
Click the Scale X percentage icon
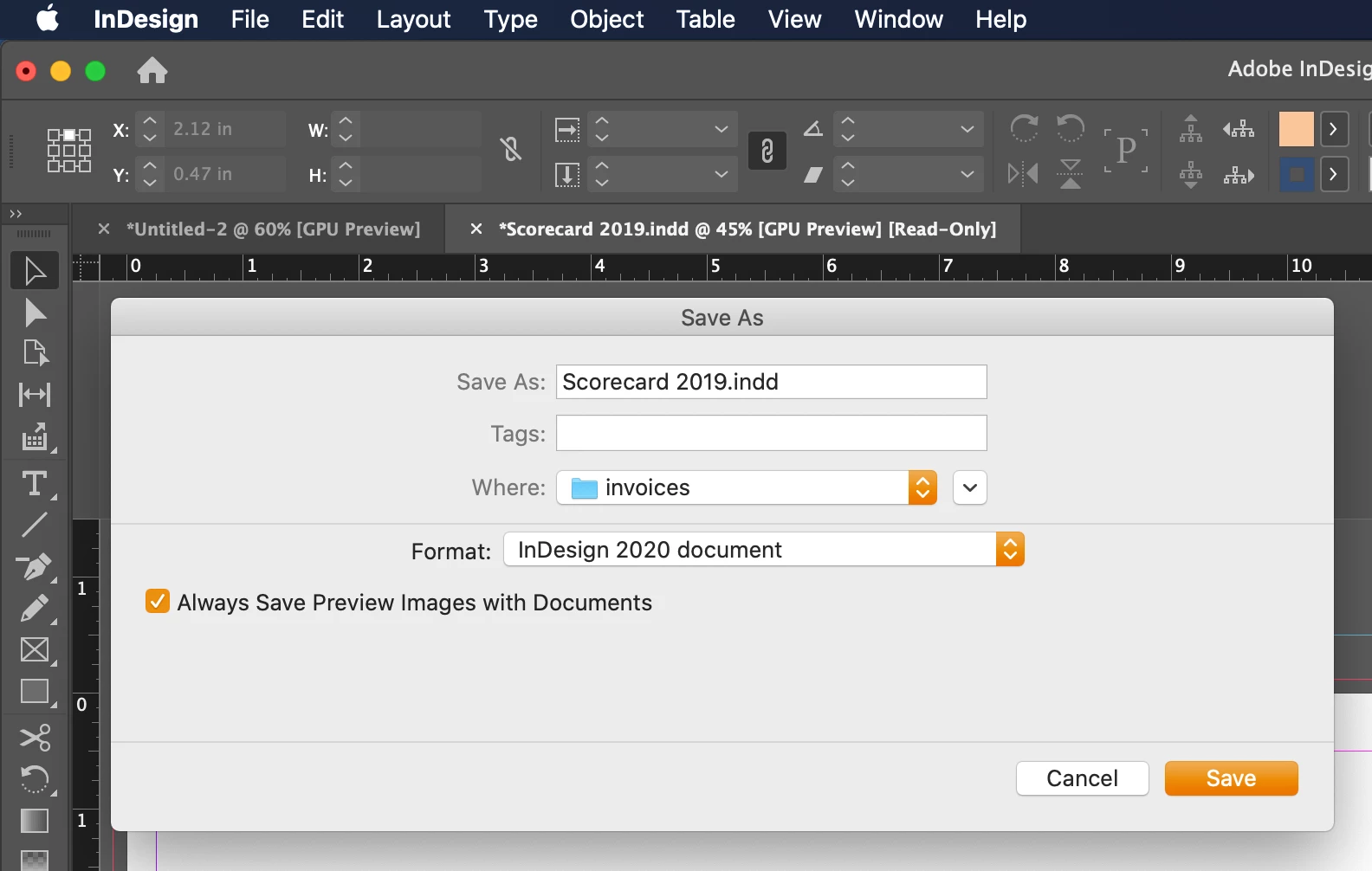(567, 130)
